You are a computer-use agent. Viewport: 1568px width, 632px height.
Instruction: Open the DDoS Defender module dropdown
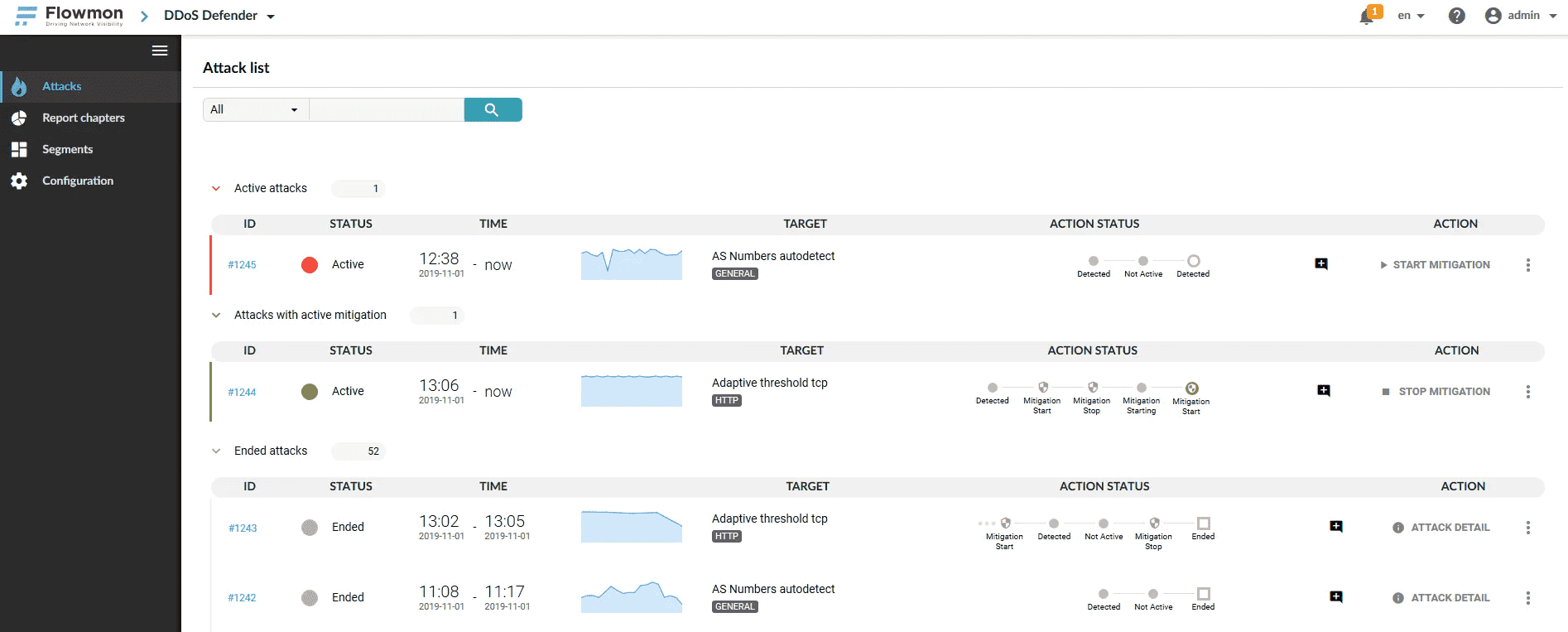point(219,16)
